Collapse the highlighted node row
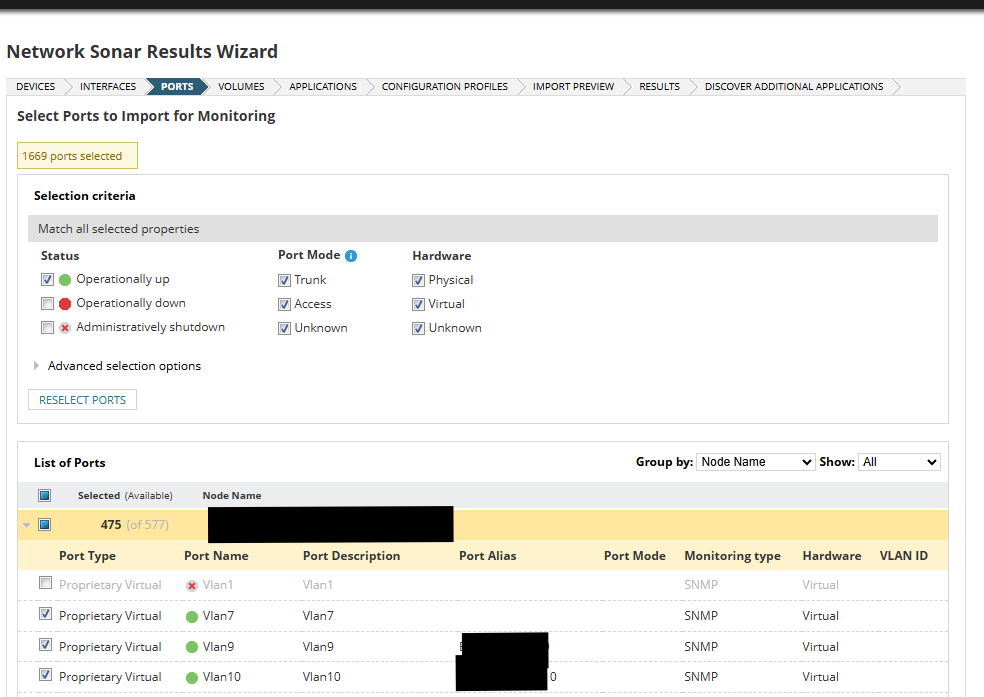Image resolution: width=984 pixels, height=697 pixels. pyautogui.click(x=26, y=523)
